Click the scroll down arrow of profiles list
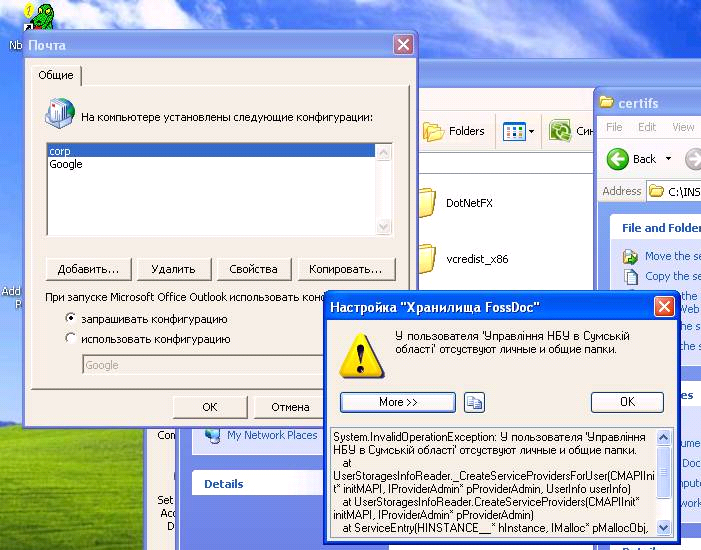Image resolution: width=701 pixels, height=550 pixels. pyautogui.click(x=383, y=226)
